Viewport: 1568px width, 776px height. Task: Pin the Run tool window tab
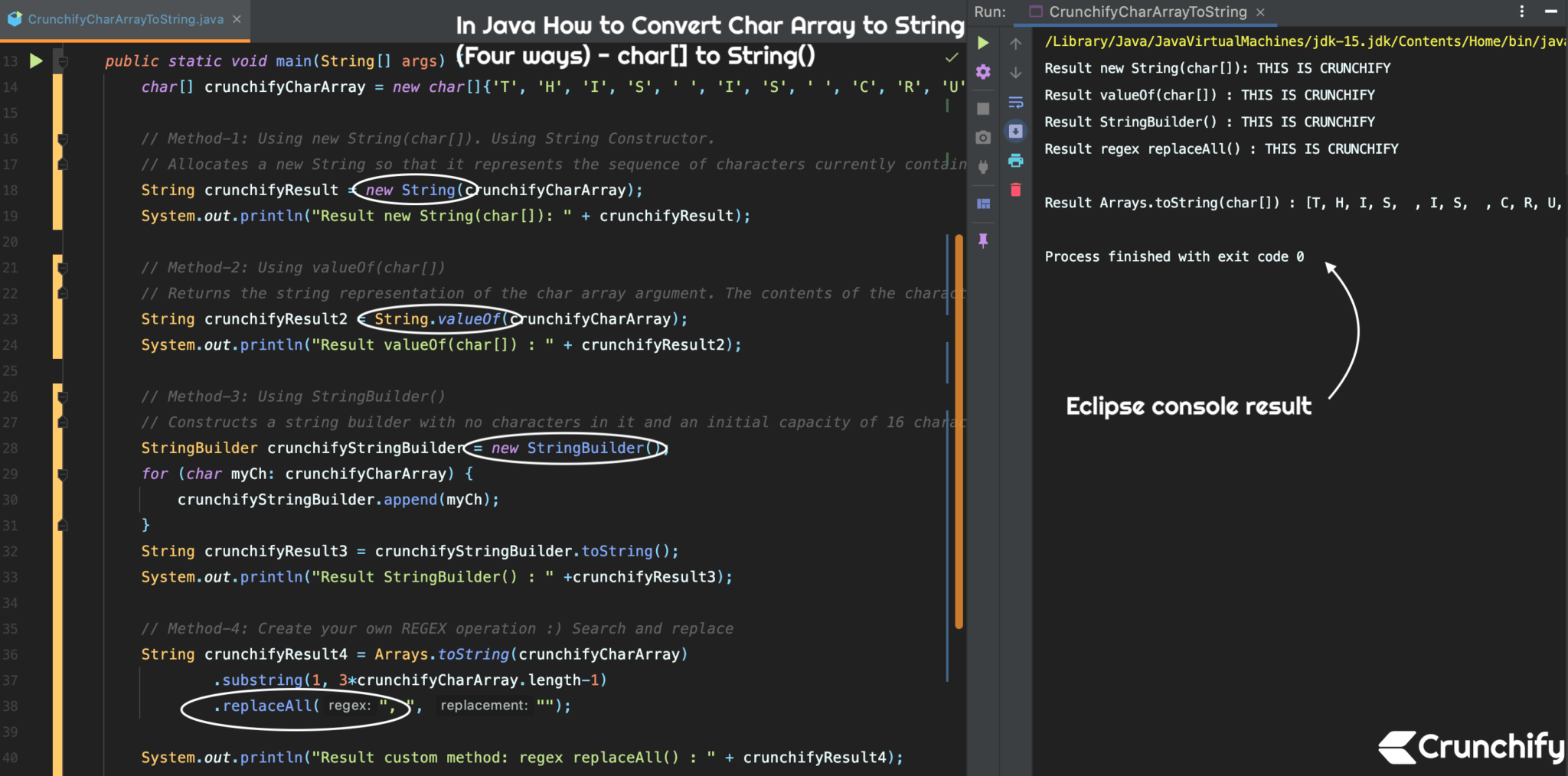click(983, 240)
